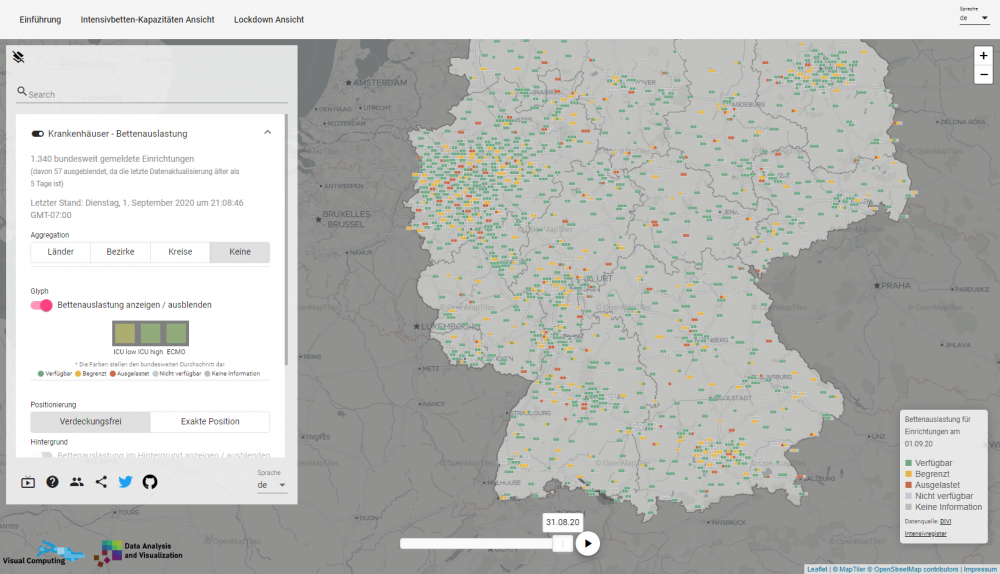Open Sprache dropdown in the side panel footer
Screen dimensions: 1000x574
(x=272, y=485)
